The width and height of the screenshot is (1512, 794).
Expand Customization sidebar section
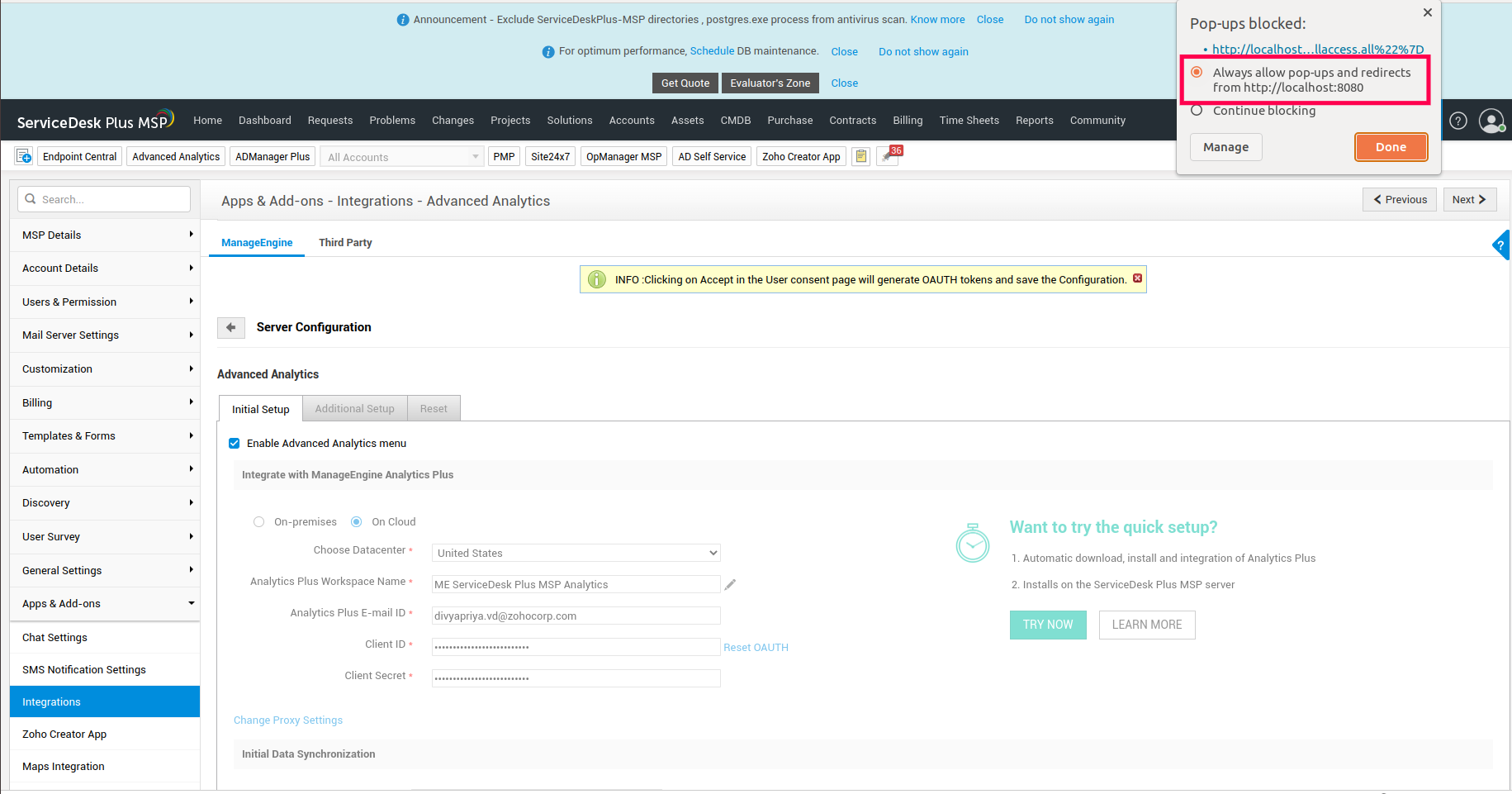(x=105, y=369)
